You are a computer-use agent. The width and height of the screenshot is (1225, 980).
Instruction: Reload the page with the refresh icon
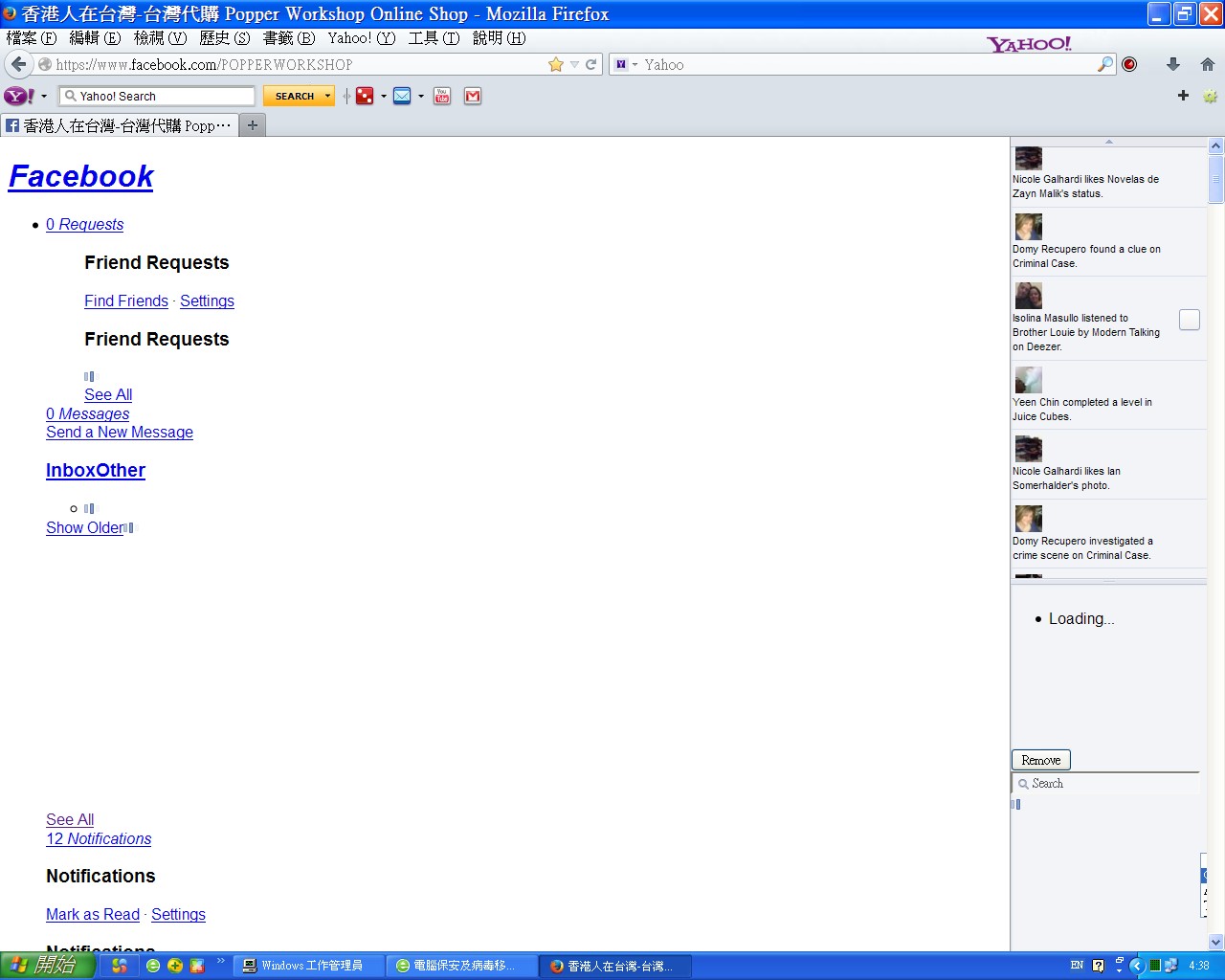(590, 64)
